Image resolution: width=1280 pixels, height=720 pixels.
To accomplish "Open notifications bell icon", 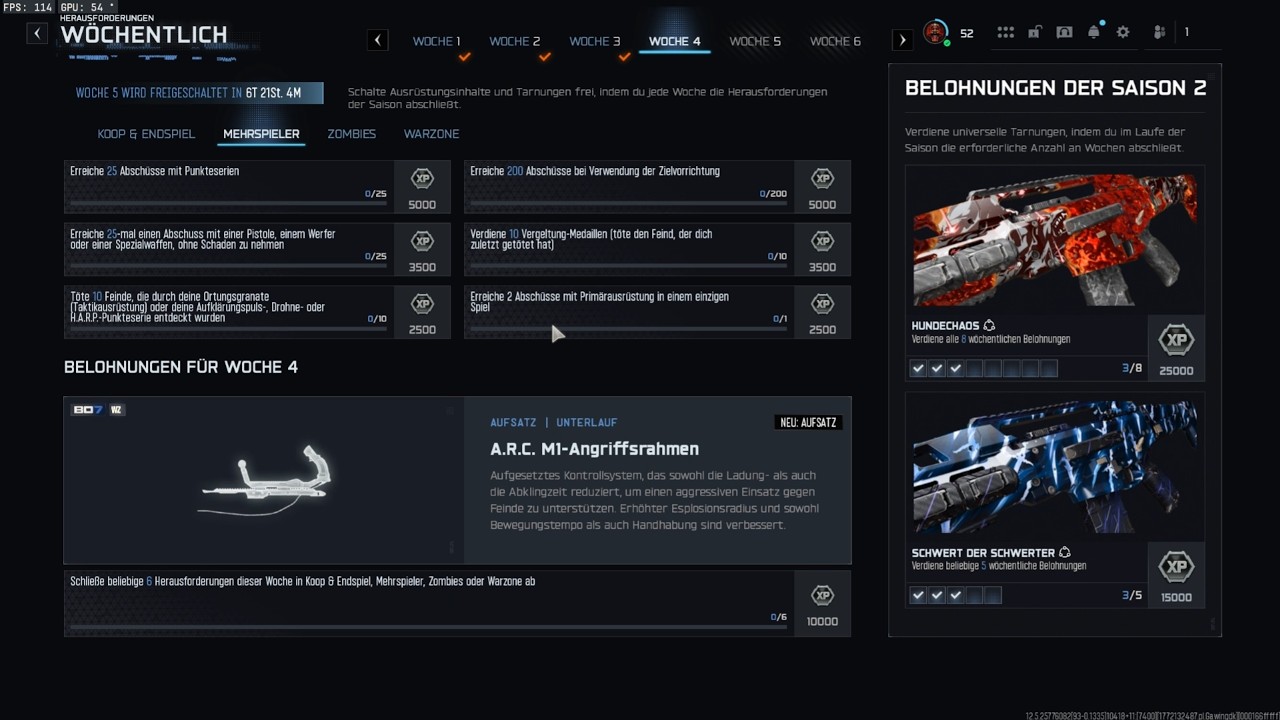I will (1094, 32).
